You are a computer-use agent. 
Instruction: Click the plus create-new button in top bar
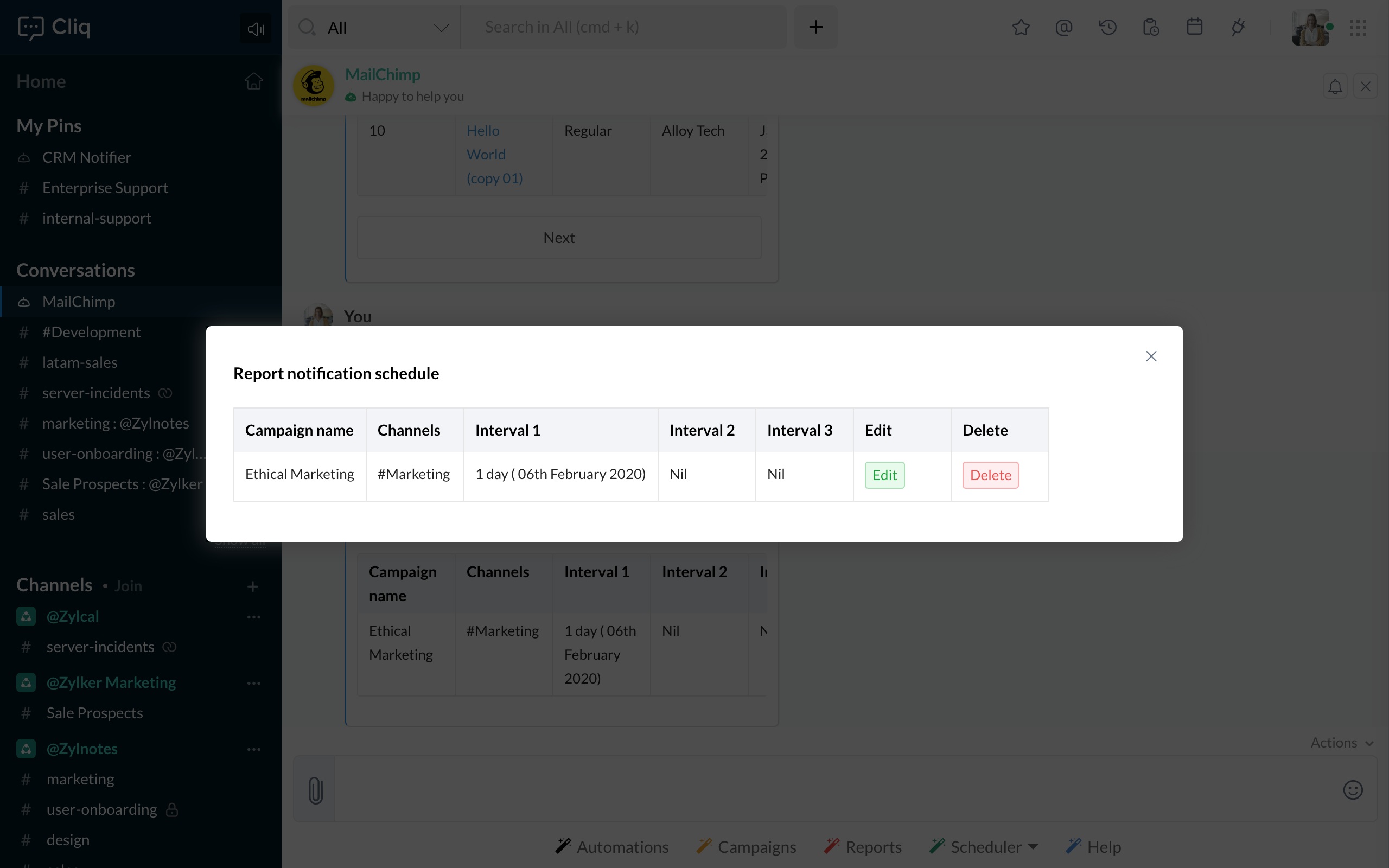pos(815,27)
